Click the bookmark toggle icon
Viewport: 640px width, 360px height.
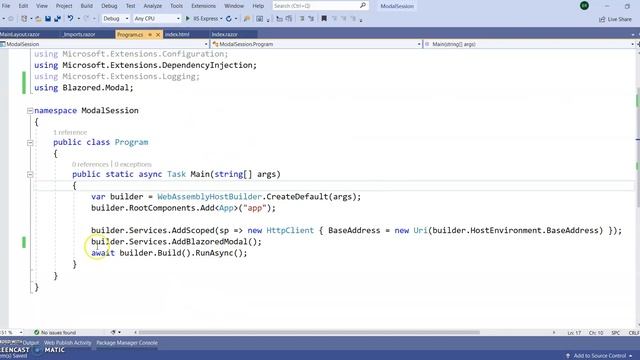click(x=324, y=19)
